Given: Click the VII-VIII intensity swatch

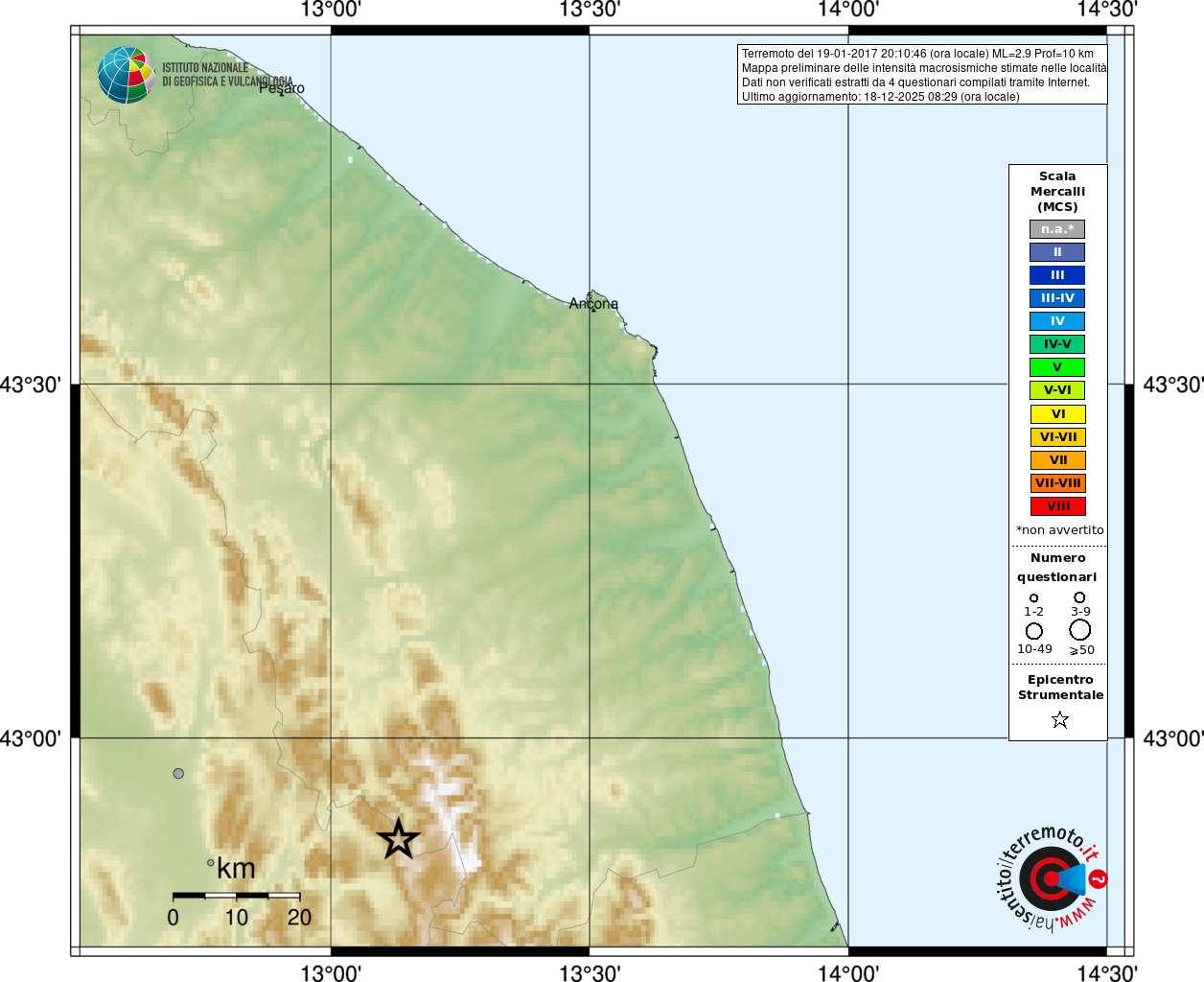Looking at the screenshot, I should 1058,483.
